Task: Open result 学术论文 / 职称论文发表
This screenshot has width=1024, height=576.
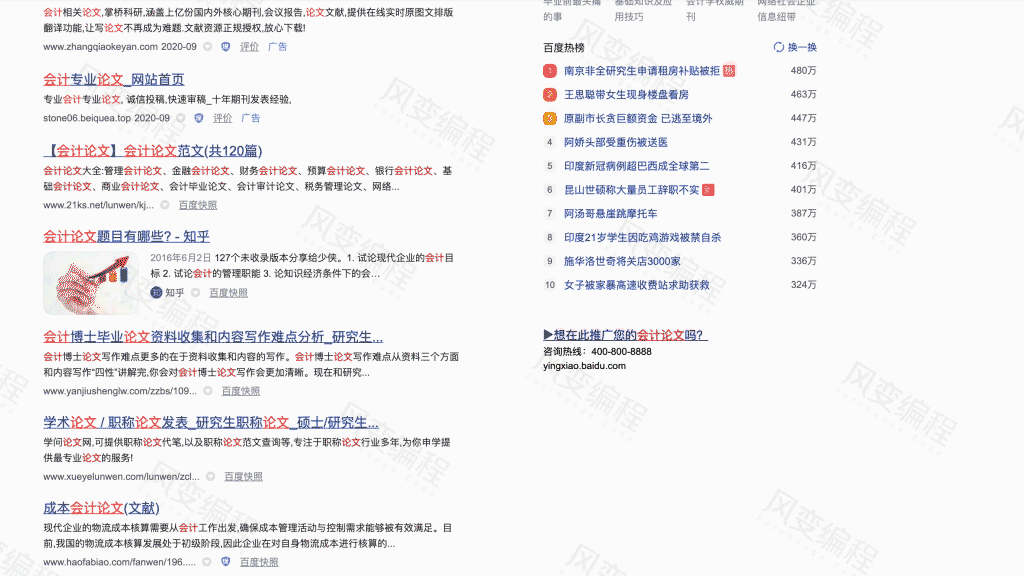Action: click(x=211, y=423)
